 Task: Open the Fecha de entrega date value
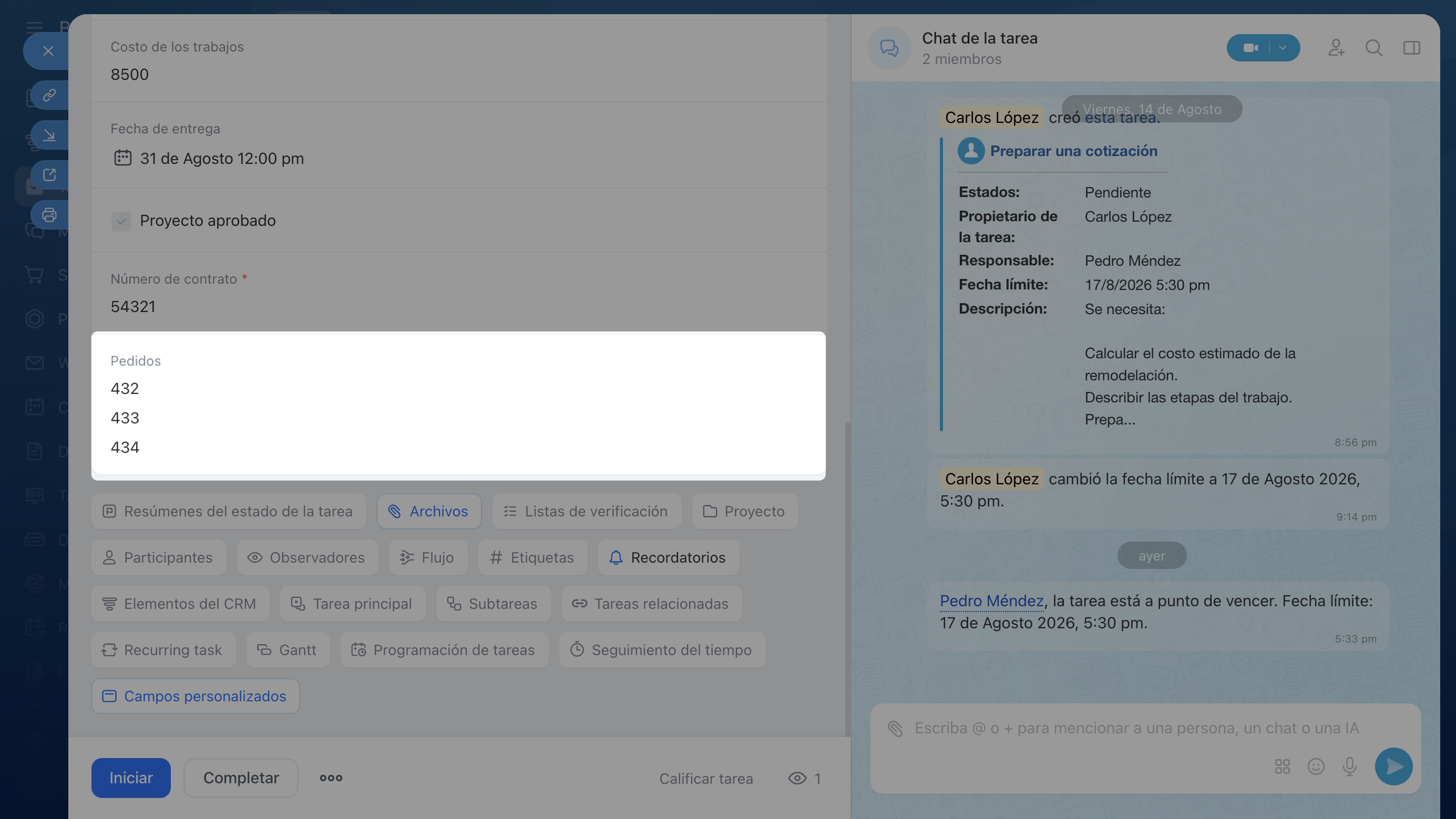tap(222, 158)
